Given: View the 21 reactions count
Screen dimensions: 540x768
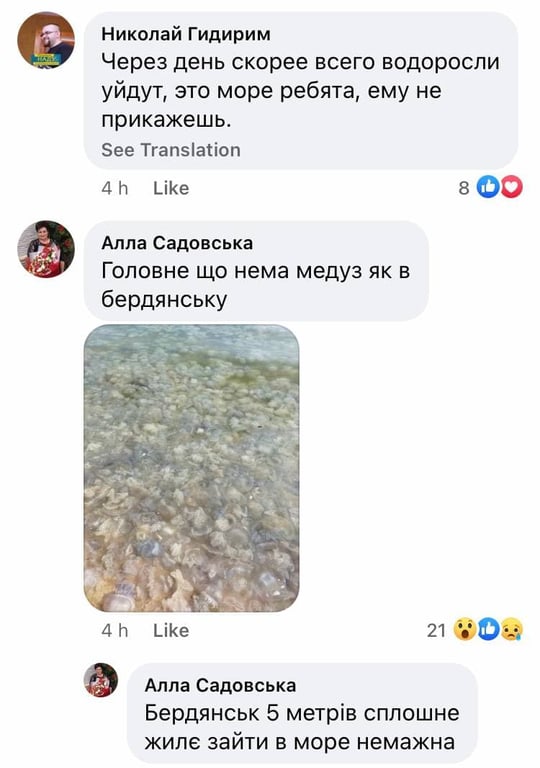Looking at the screenshot, I should (x=436, y=630).
